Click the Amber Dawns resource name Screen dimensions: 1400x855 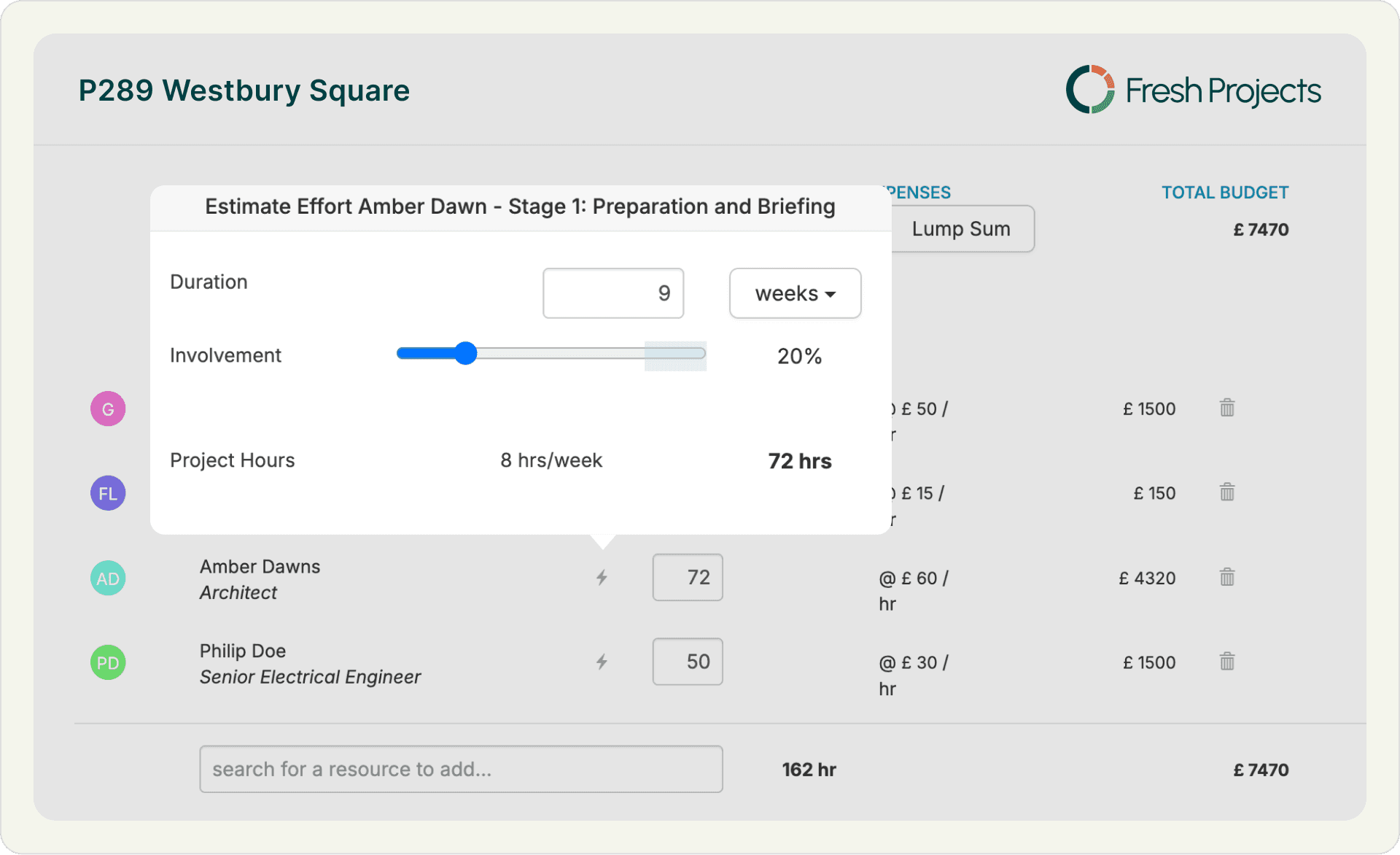[260, 567]
